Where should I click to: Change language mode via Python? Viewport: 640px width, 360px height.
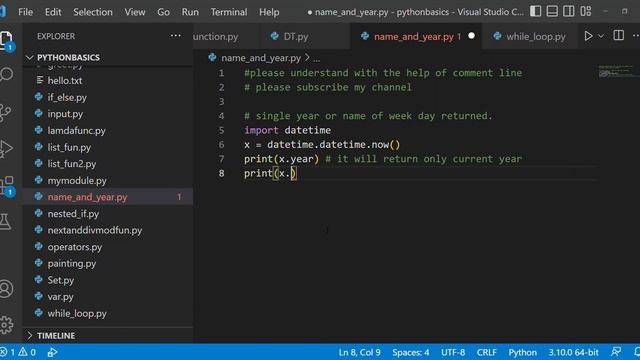coord(522,352)
